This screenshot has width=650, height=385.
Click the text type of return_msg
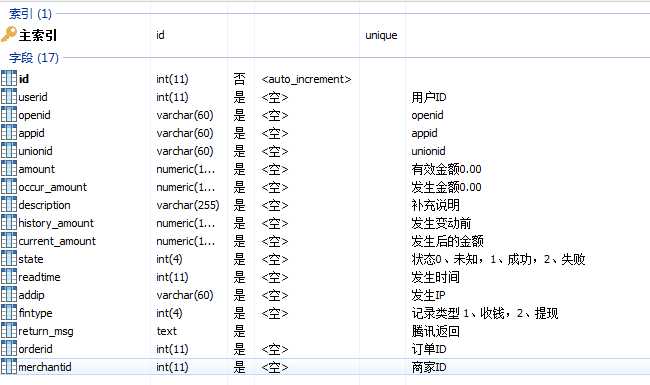167,331
